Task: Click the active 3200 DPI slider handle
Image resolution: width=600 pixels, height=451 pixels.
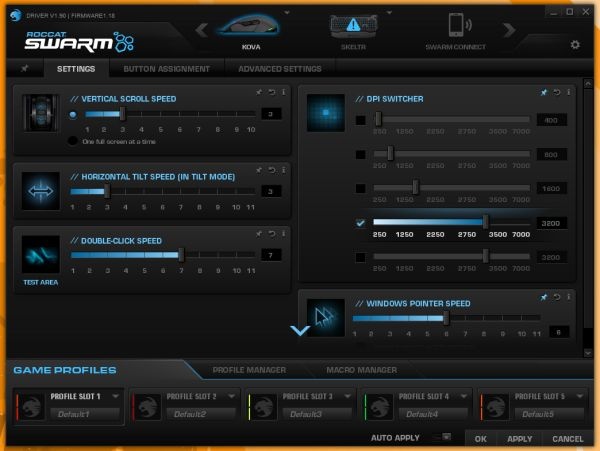Action: pyautogui.click(x=485, y=221)
